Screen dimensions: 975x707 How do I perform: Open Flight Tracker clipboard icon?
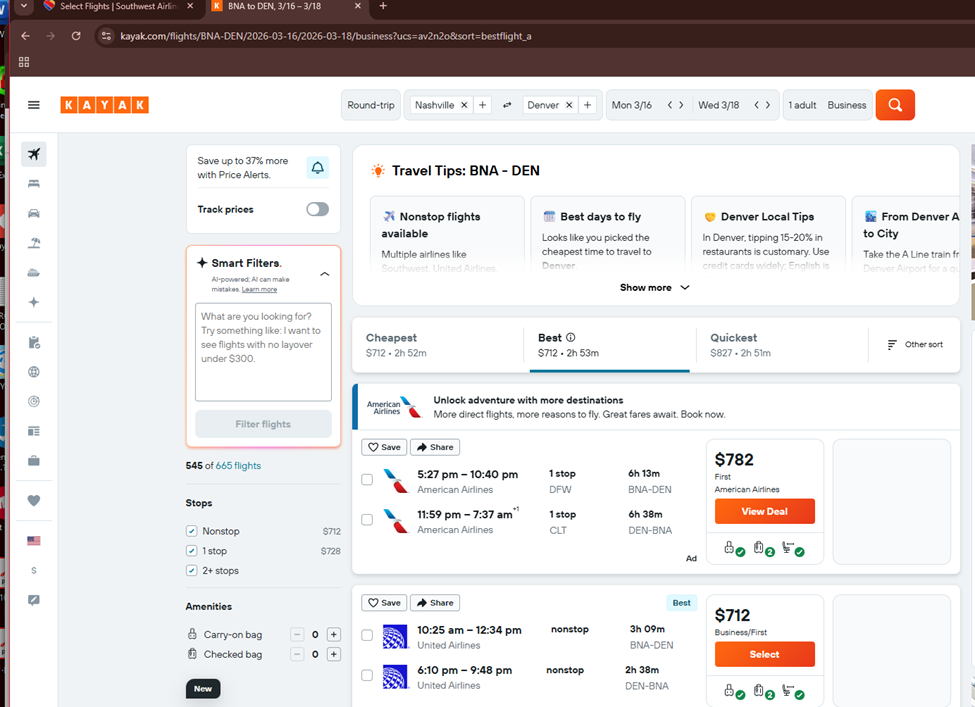34,343
